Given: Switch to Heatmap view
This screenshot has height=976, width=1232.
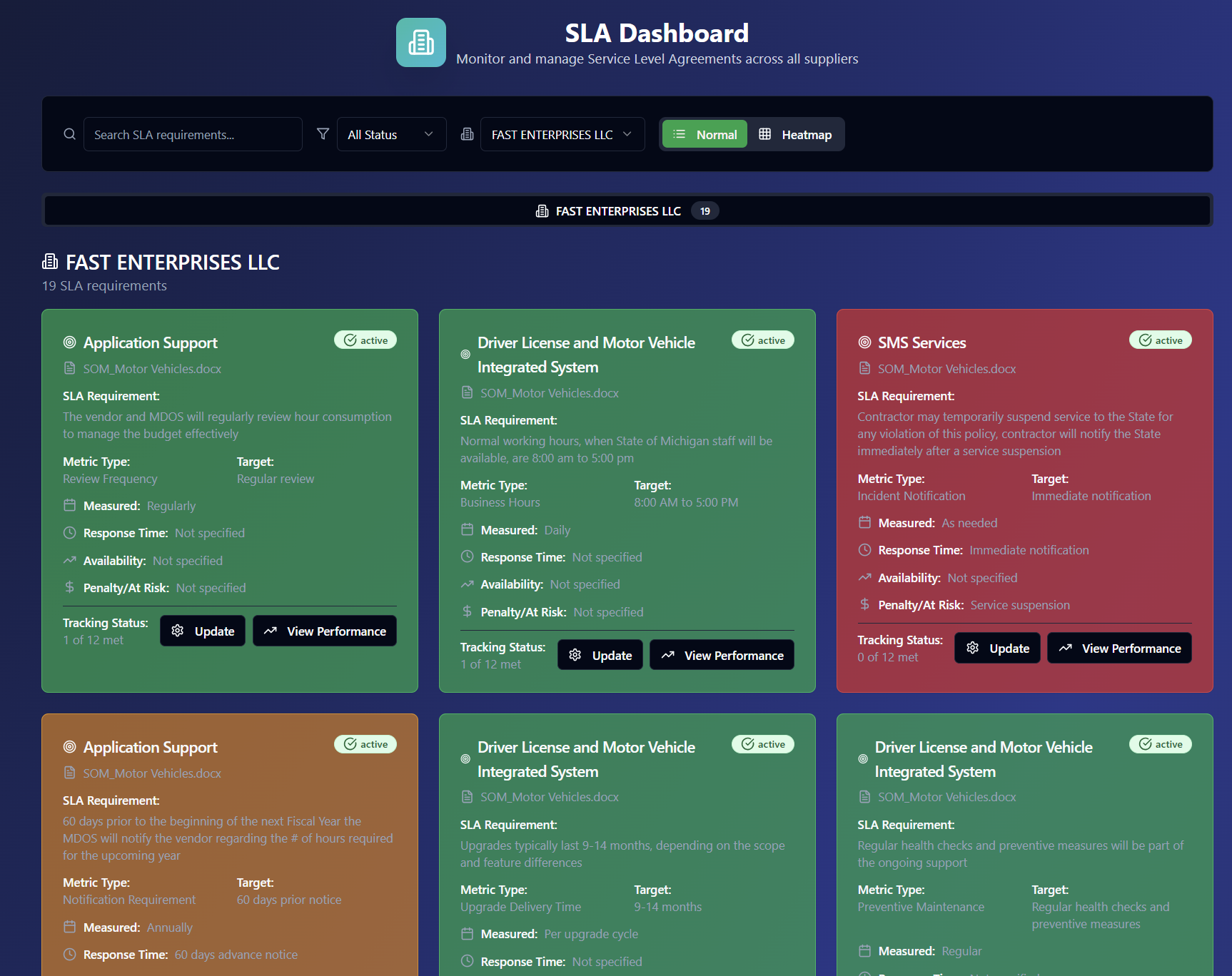Looking at the screenshot, I should [796, 133].
